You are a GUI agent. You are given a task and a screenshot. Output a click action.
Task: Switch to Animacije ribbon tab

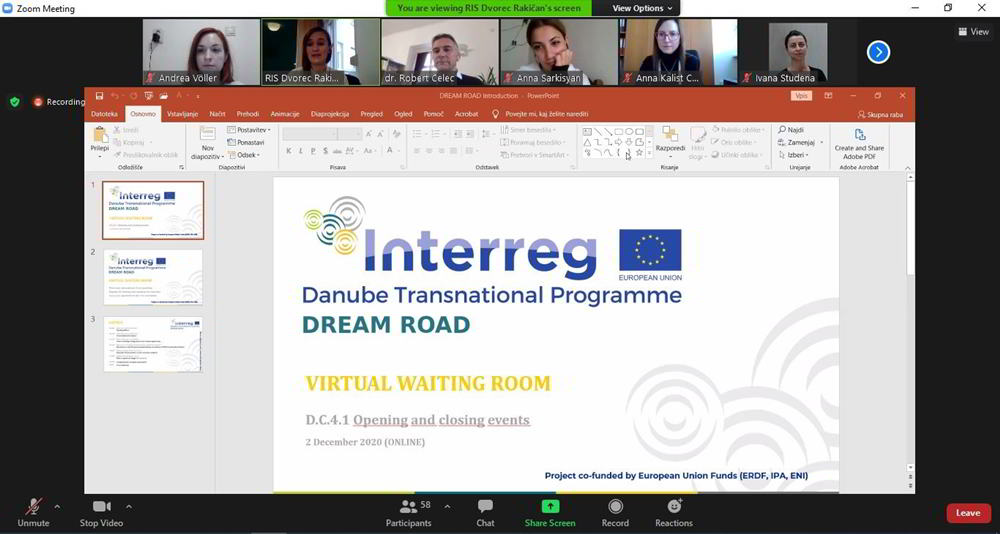click(284, 114)
